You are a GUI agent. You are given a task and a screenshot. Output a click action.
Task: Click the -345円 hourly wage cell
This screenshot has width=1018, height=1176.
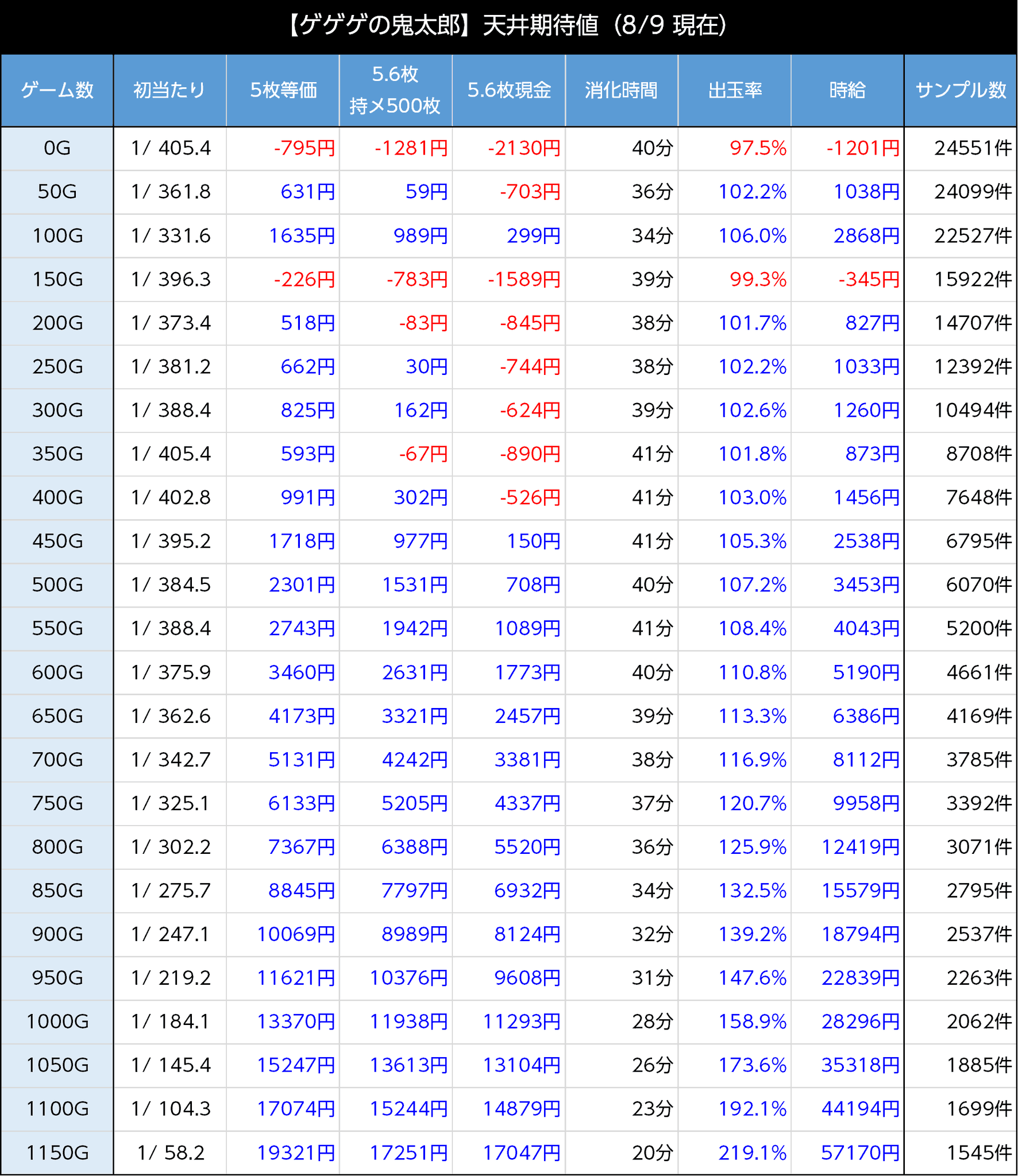(848, 280)
